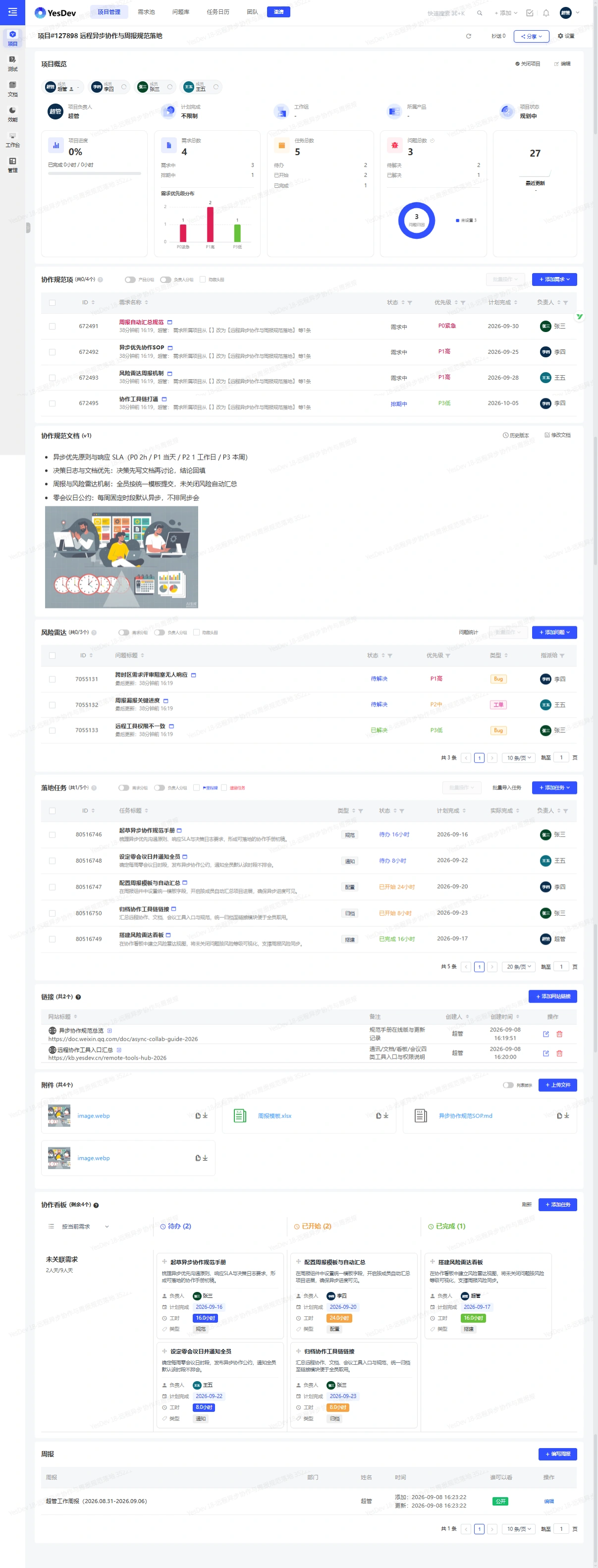Click the help icon next to 协作规范项
598x1568 pixels.
pyautogui.click(x=101, y=280)
